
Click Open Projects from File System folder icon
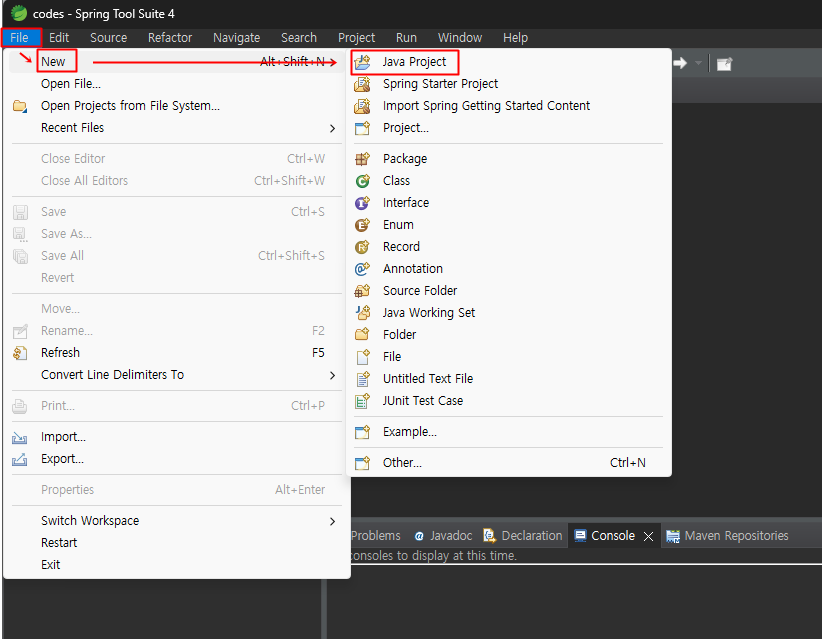pos(20,106)
